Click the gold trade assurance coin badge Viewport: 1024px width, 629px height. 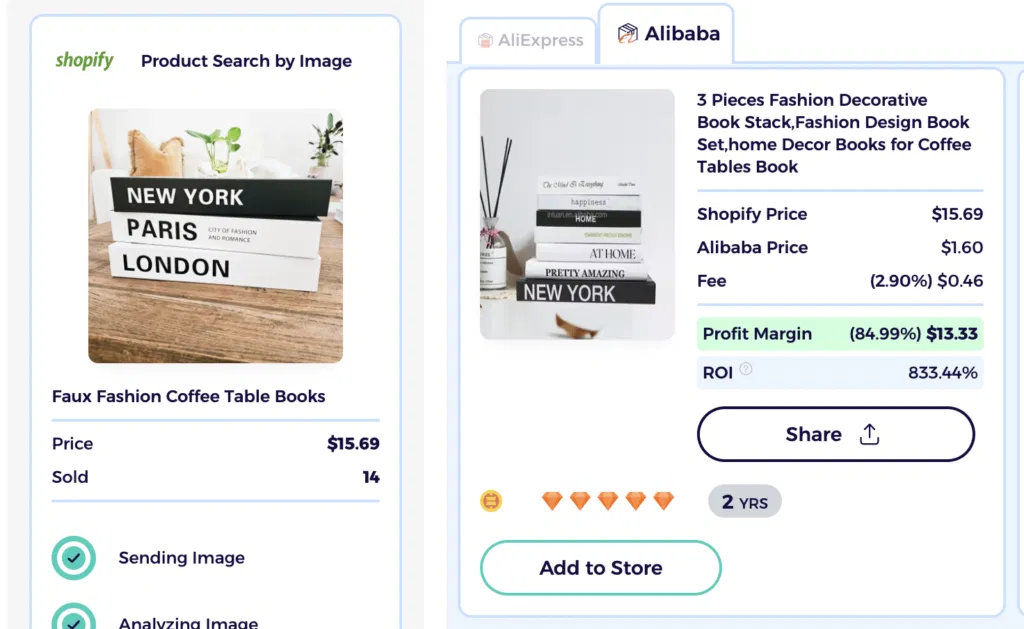pos(491,501)
